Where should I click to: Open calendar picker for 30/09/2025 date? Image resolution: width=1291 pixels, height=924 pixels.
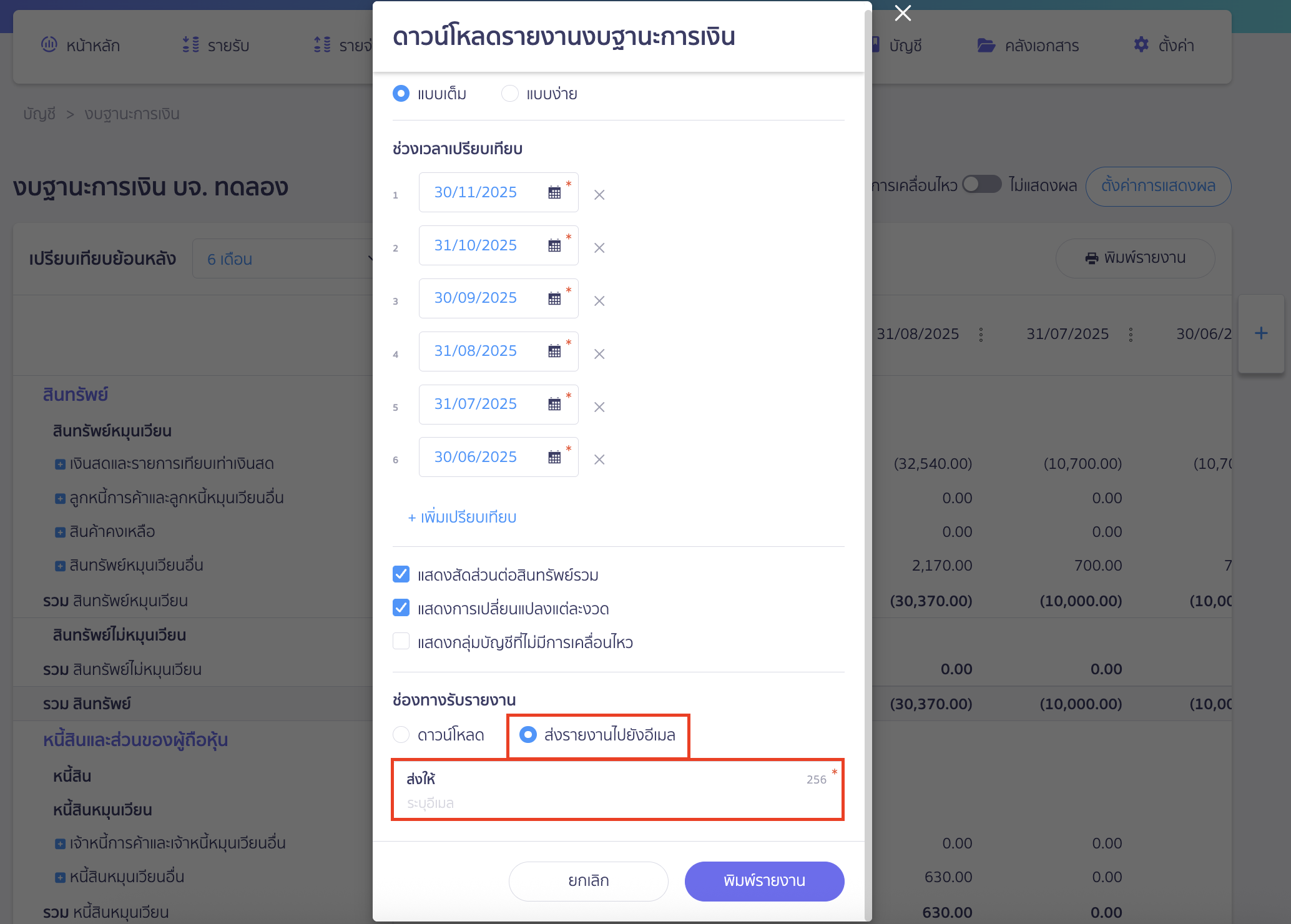tap(554, 298)
